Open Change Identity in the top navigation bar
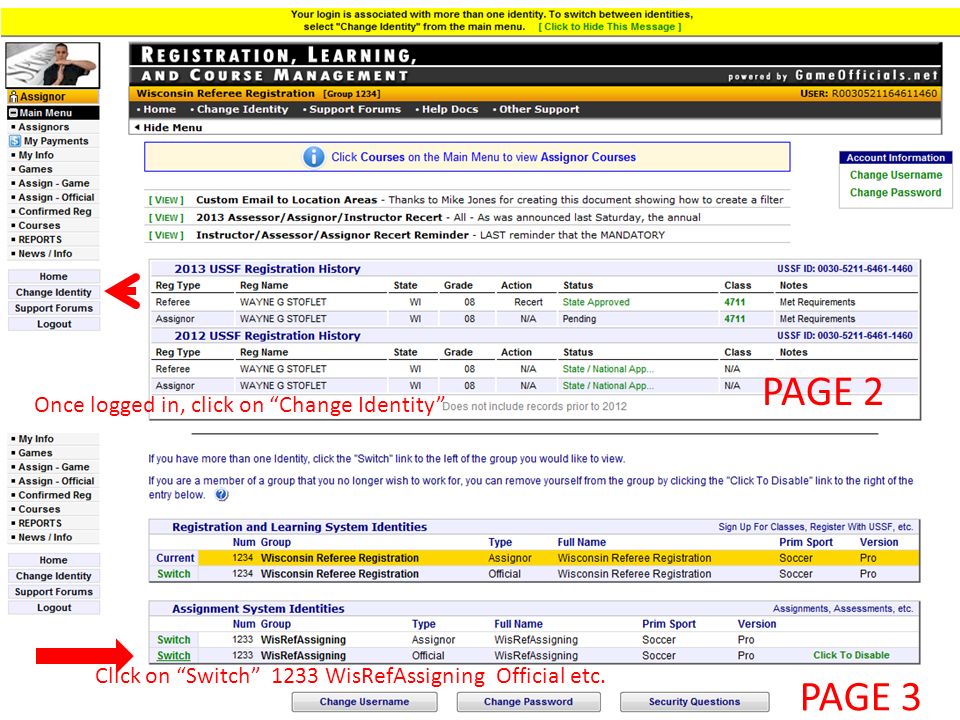 click(242, 109)
